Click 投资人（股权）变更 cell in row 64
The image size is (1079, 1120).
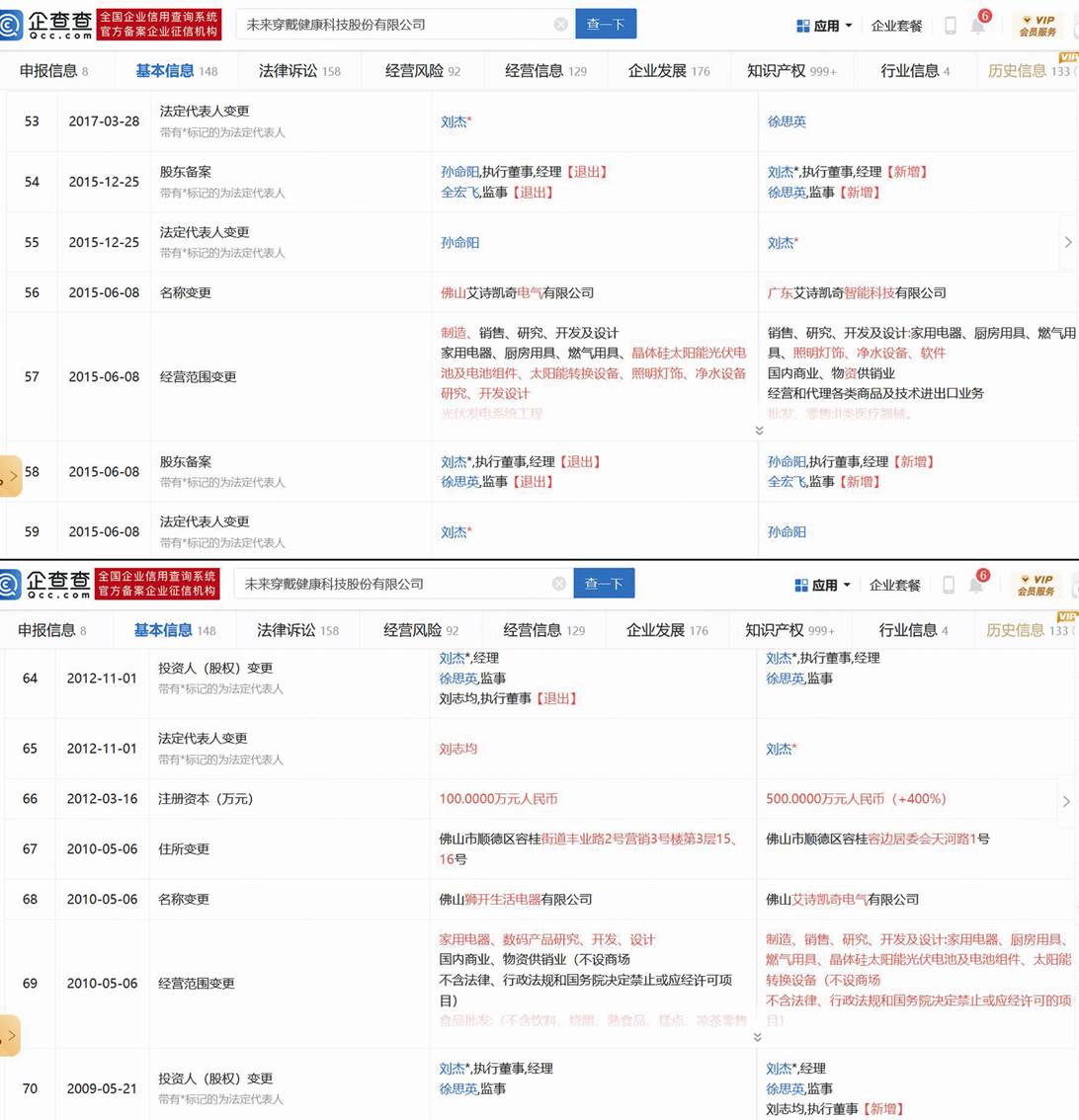click(x=215, y=668)
